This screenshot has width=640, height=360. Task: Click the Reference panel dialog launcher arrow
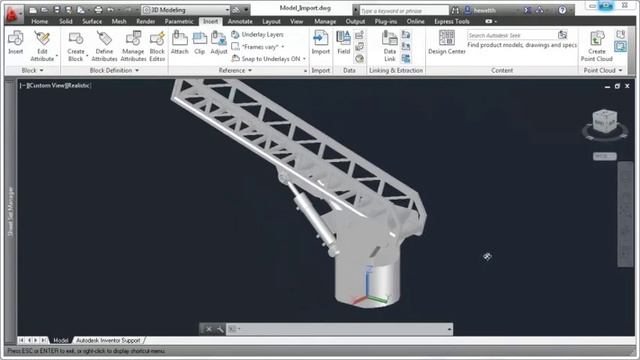(305, 71)
